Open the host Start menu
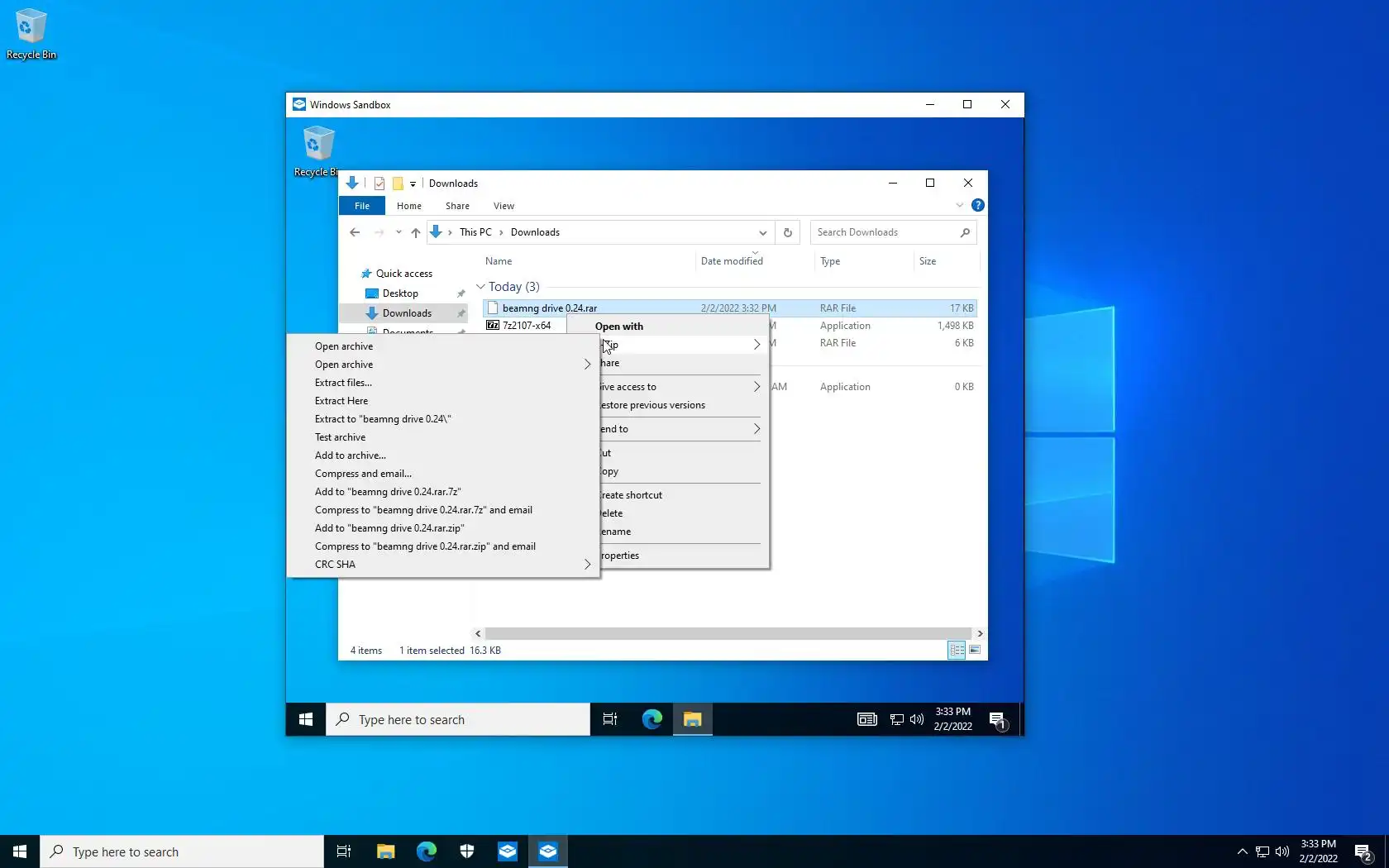The height and width of the screenshot is (868, 1389). (20, 851)
